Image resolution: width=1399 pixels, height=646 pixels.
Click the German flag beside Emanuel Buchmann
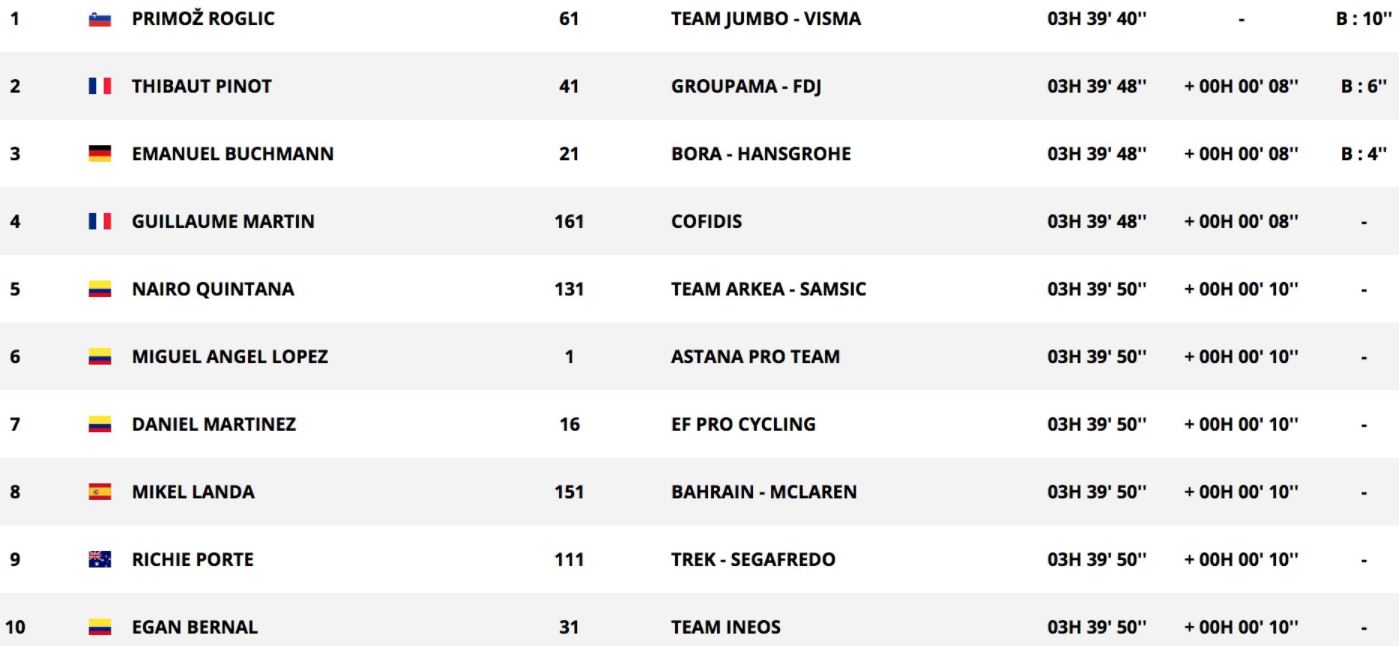[x=99, y=154]
